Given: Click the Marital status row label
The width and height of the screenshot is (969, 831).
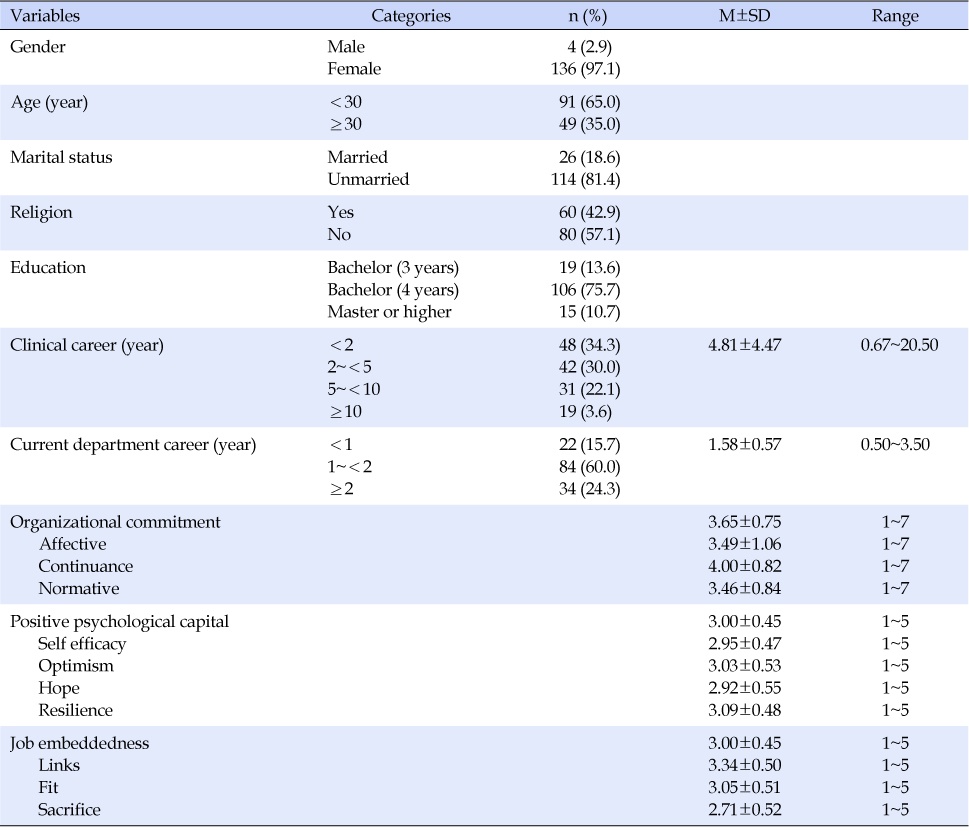Looking at the screenshot, I should click(x=61, y=157).
